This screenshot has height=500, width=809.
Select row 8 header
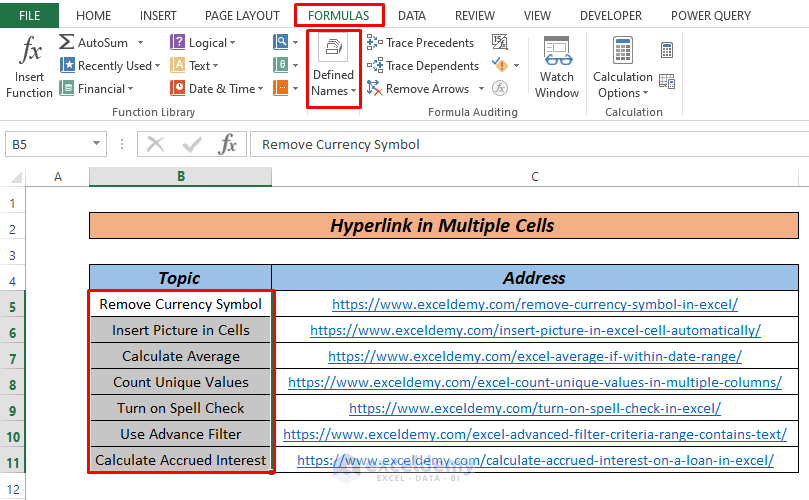tap(12, 384)
